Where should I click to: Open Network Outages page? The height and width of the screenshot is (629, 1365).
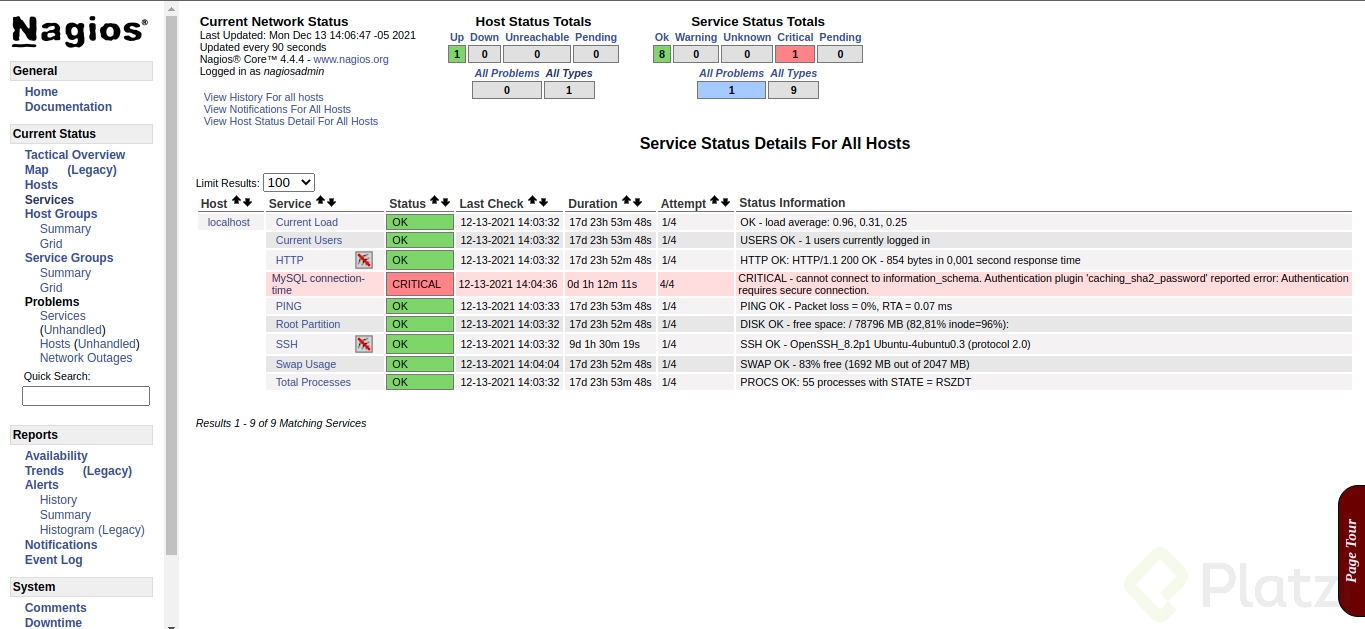coord(86,358)
